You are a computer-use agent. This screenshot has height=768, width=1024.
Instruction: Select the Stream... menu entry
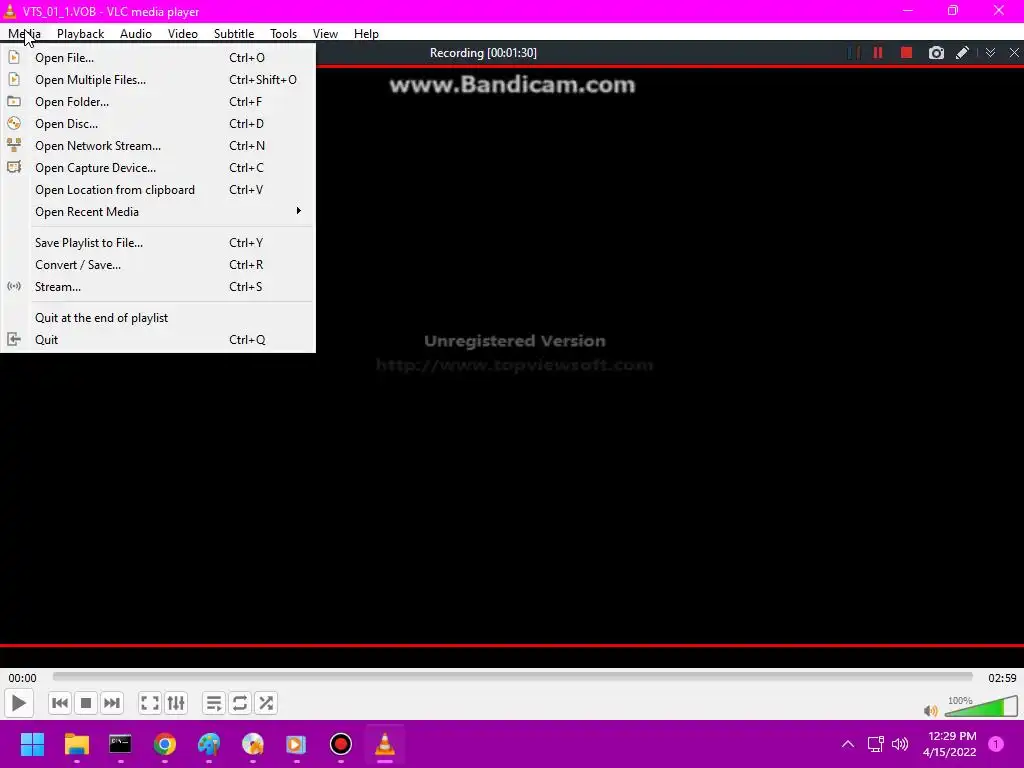(x=158, y=287)
